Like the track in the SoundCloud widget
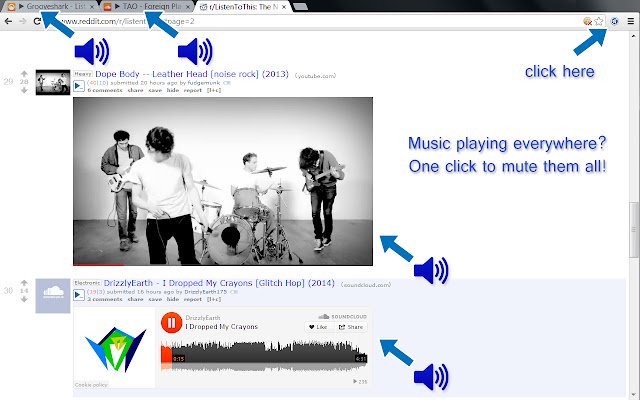This screenshot has height=400, width=640. click(318, 327)
